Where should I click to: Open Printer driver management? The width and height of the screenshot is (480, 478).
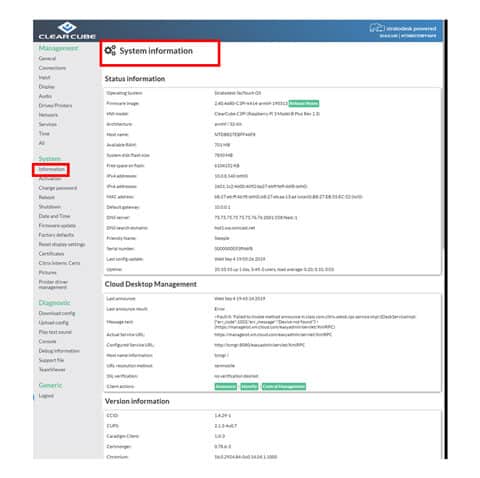click(x=53, y=284)
